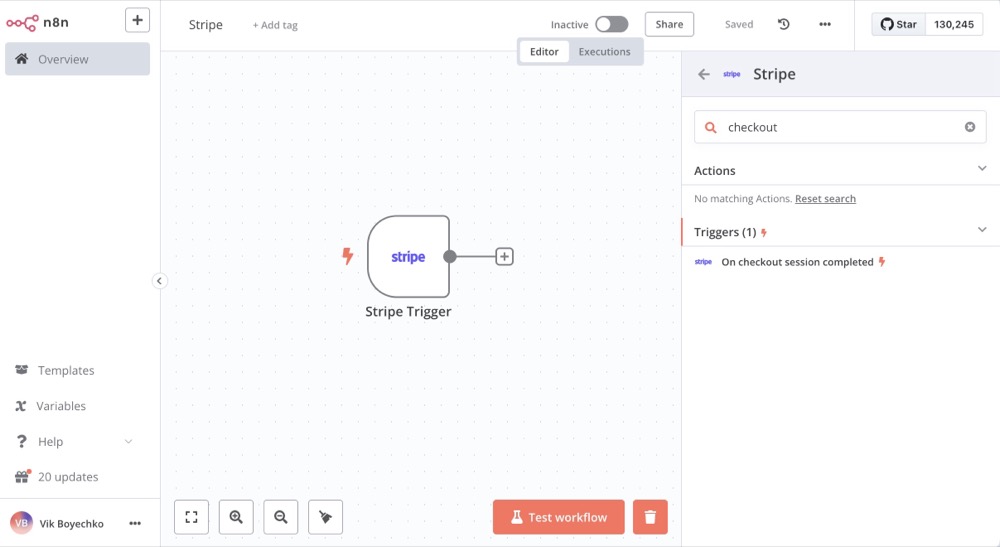The image size is (1000, 547).
Task: Click the Stripe Trigger node label
Action: [x=408, y=312]
